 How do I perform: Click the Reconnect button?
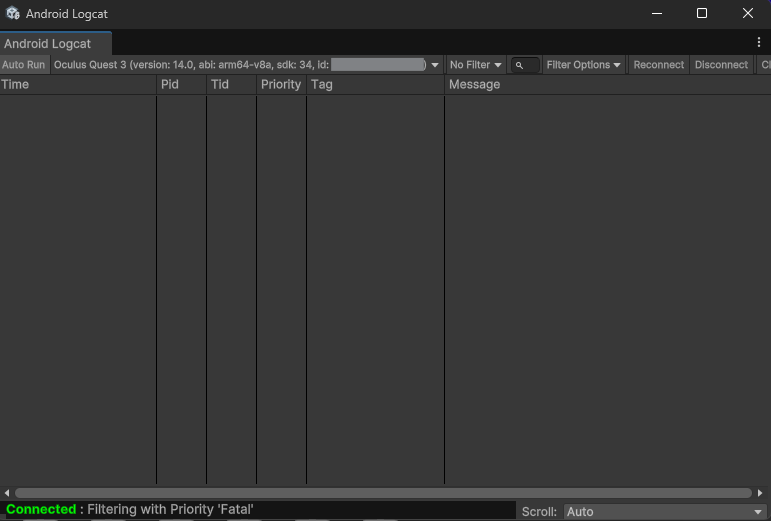point(659,65)
